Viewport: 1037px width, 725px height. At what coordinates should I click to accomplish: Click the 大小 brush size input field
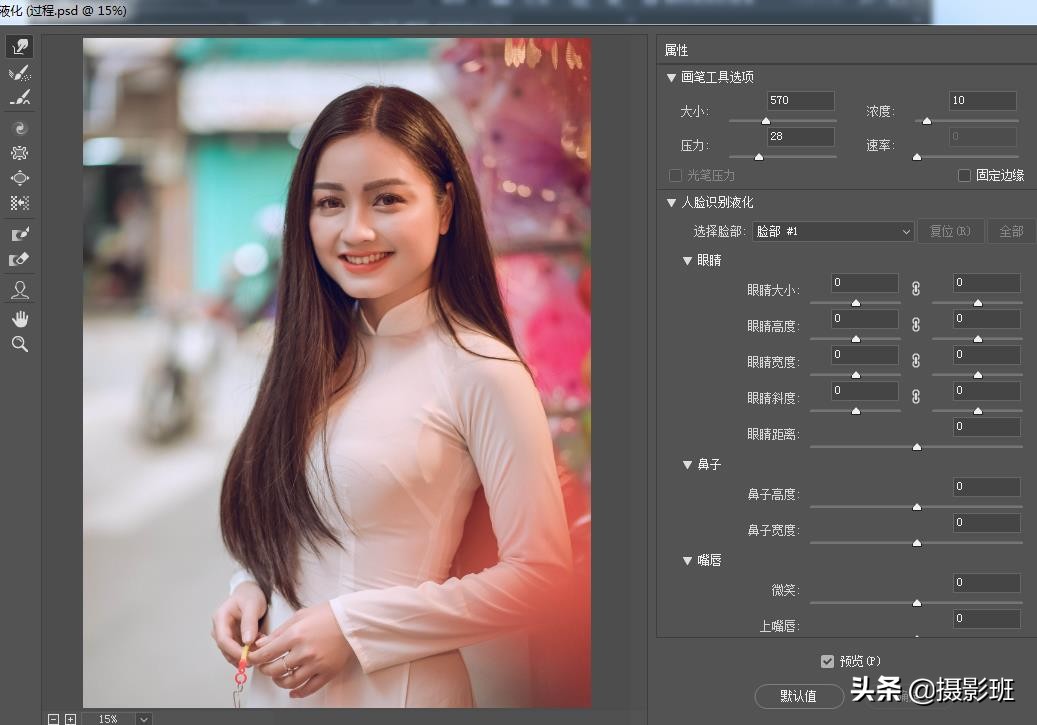(800, 101)
